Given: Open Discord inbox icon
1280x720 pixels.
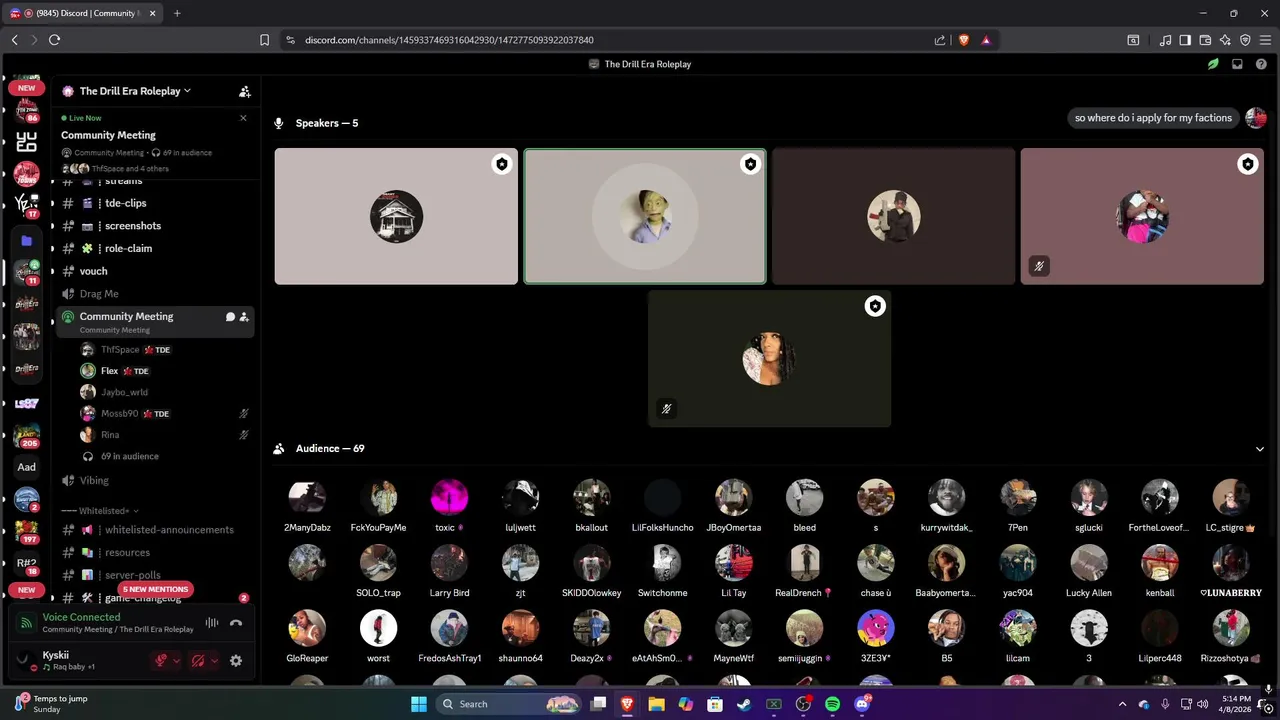Looking at the screenshot, I should (x=1237, y=64).
